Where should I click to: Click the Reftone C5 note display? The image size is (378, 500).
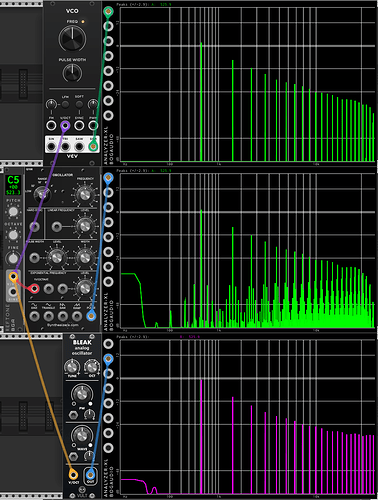coord(14,185)
